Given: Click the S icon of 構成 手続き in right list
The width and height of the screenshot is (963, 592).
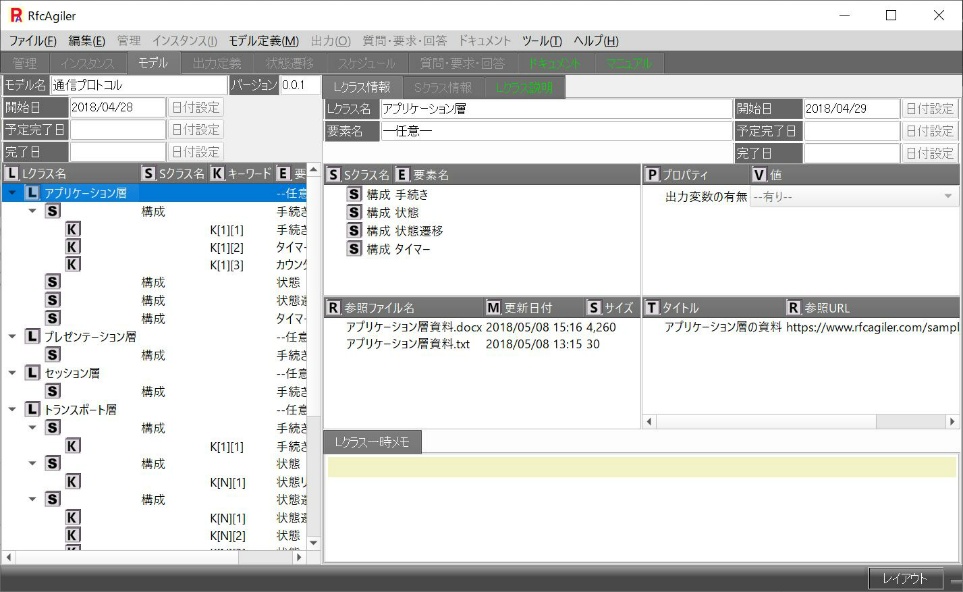Looking at the screenshot, I should (x=354, y=195).
